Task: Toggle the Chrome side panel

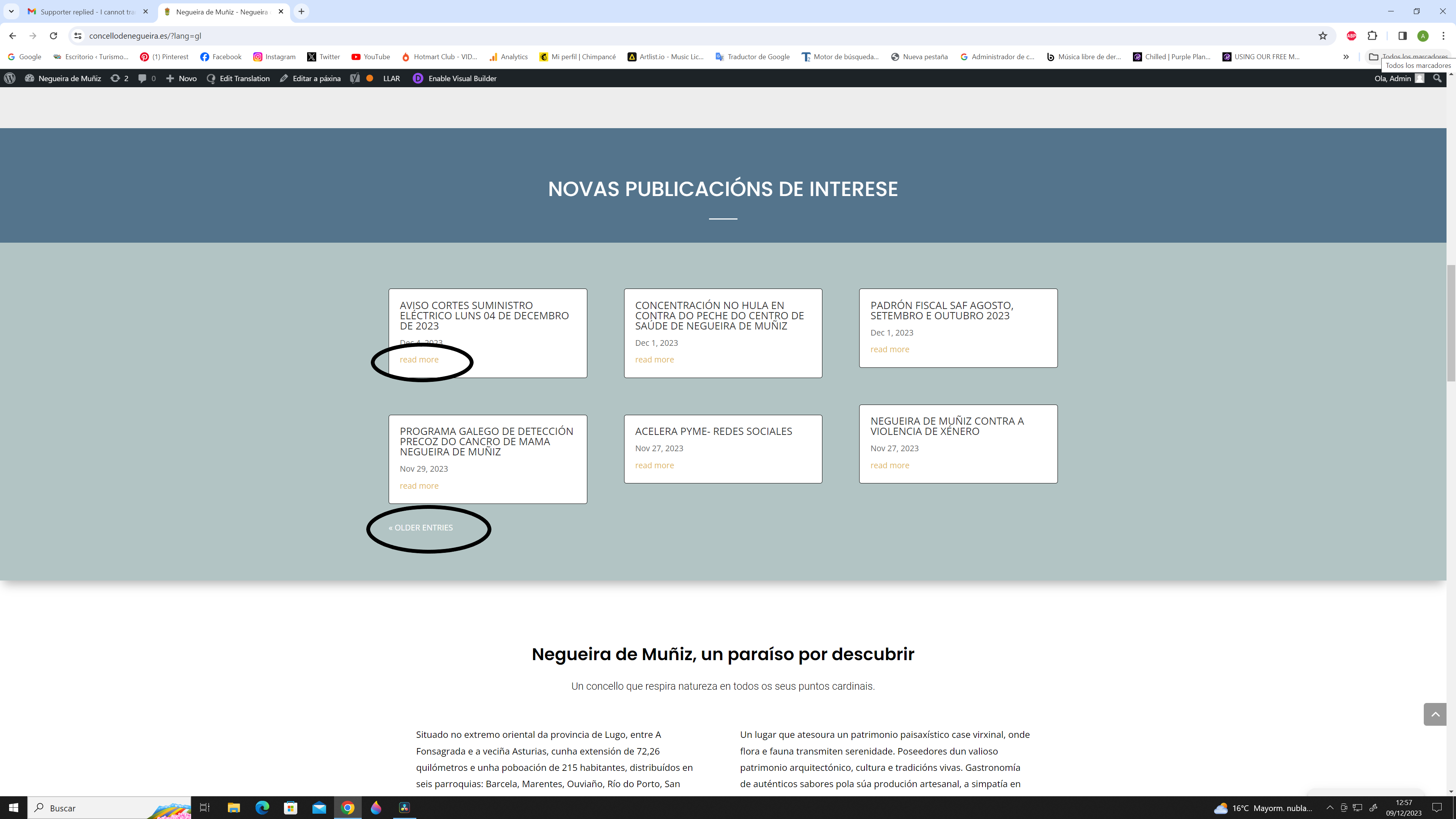Action: [x=1402, y=36]
